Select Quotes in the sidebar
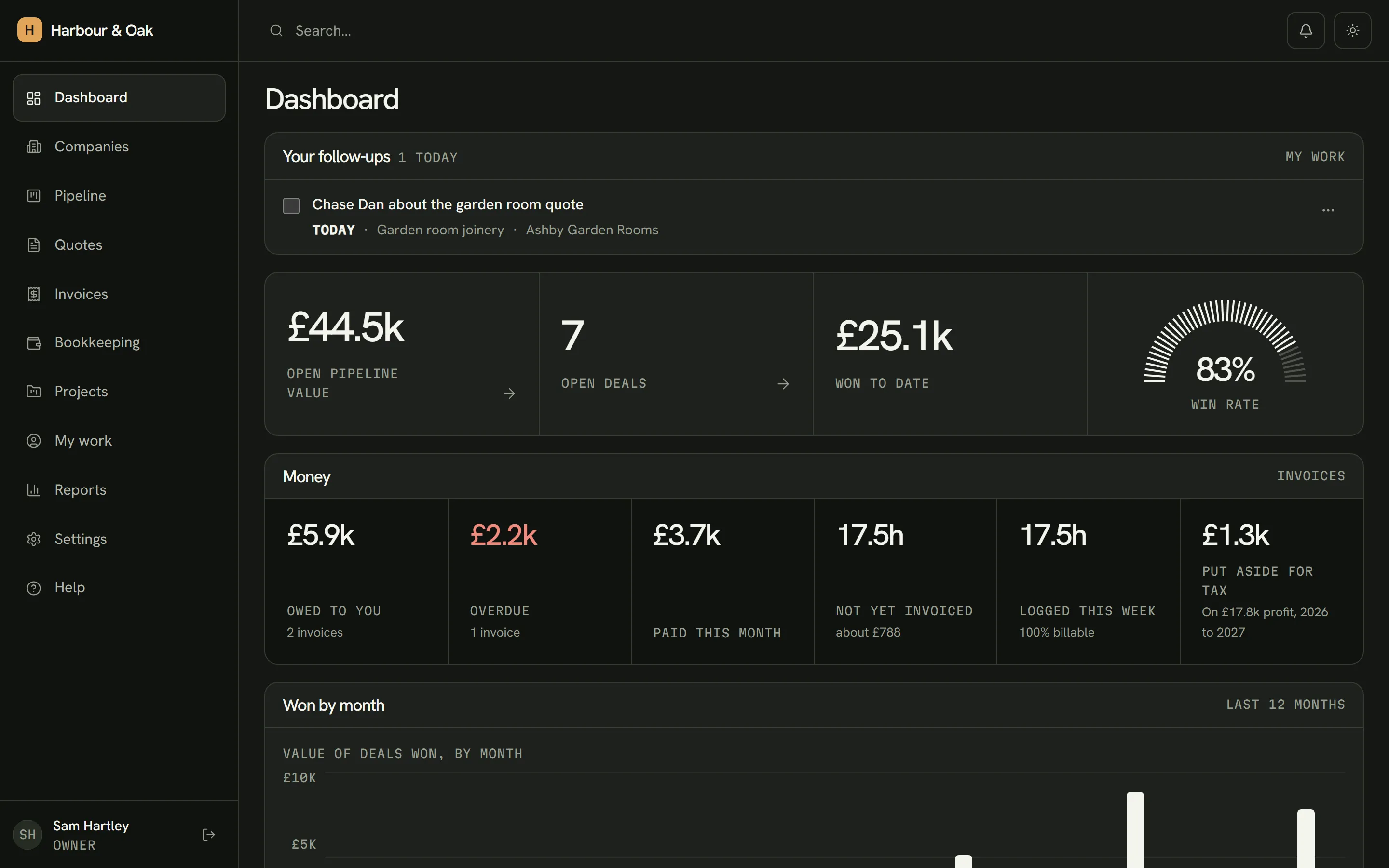Viewport: 1389px width, 868px height. (x=119, y=245)
